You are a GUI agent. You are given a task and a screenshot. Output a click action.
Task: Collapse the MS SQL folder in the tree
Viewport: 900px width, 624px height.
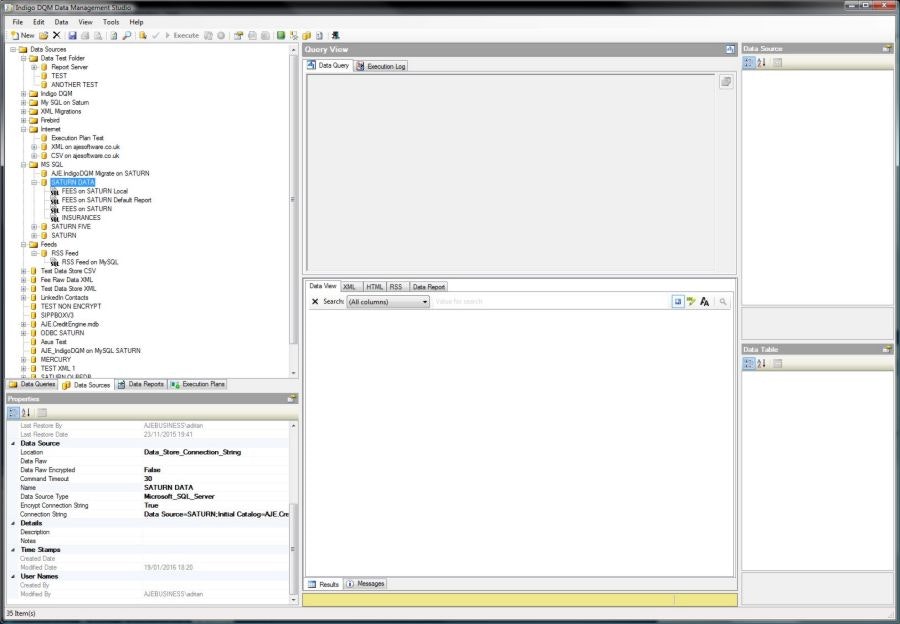[25, 163]
